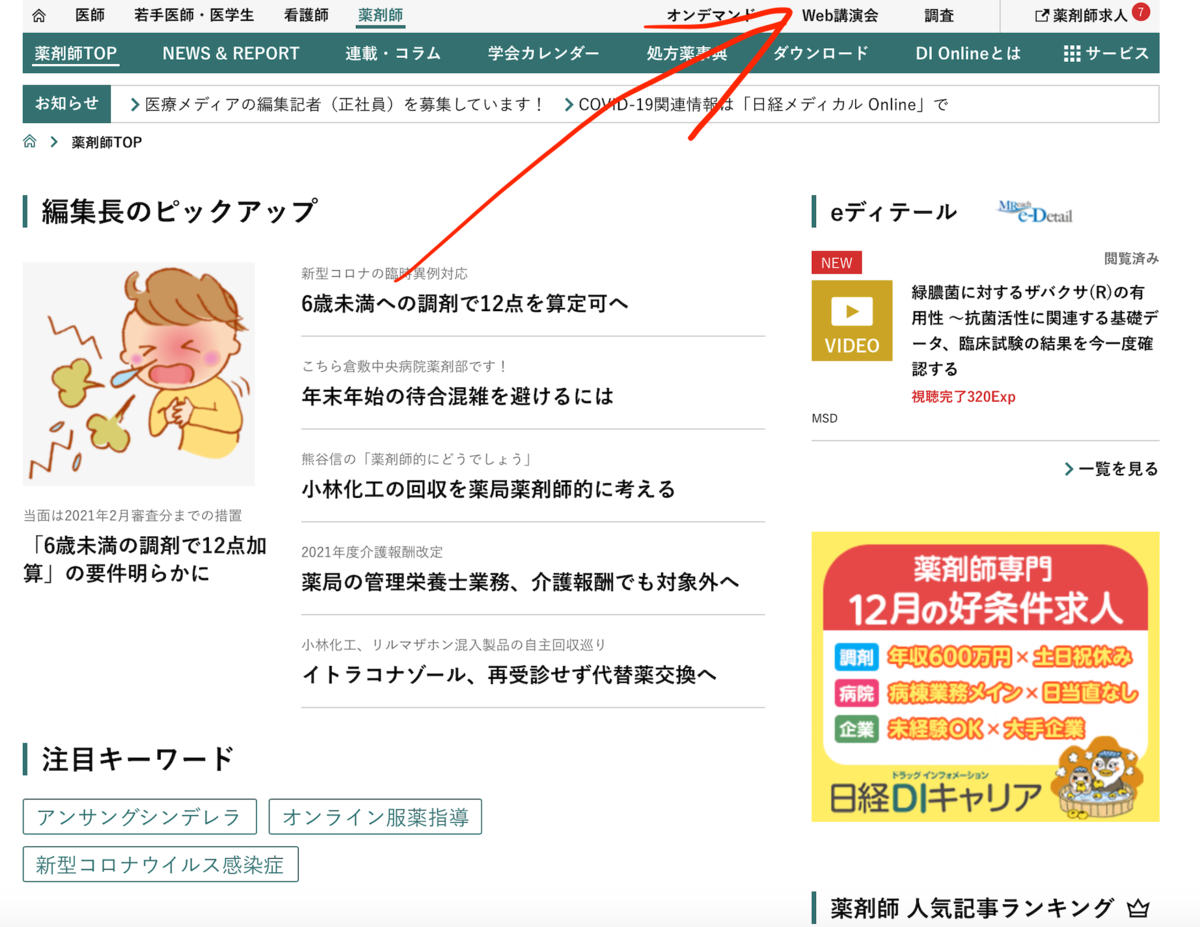Click the 編集長のピックアップ heading
This screenshot has width=1200, height=927.
pos(179,211)
